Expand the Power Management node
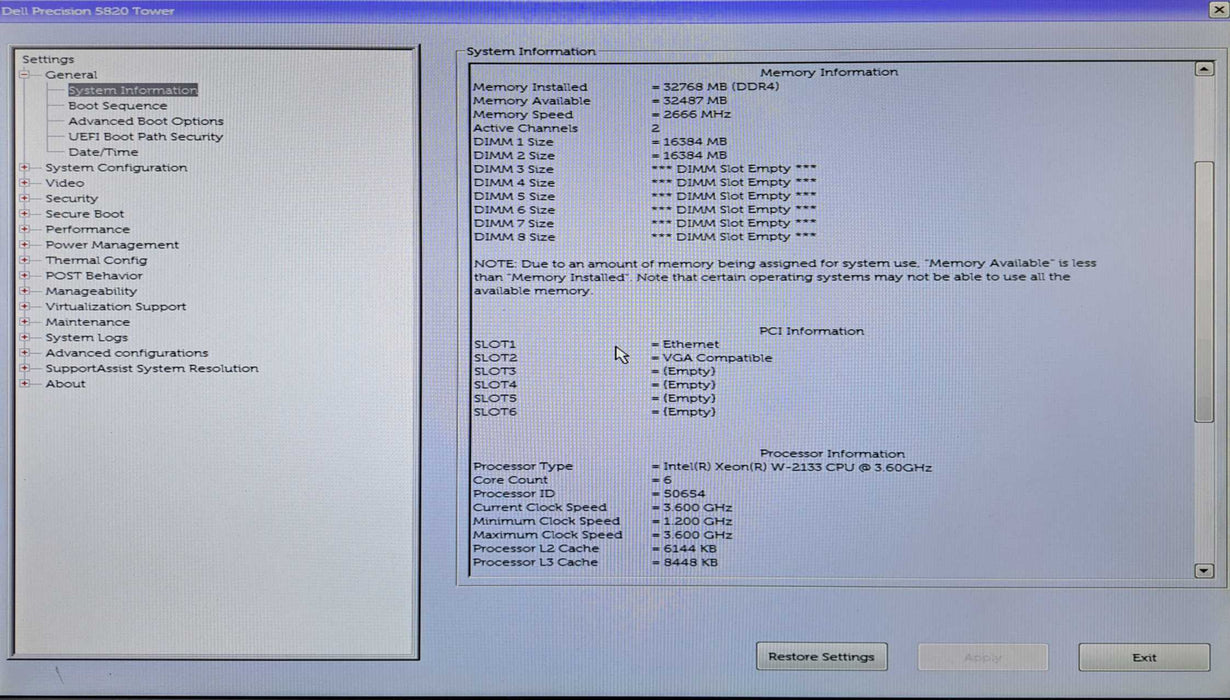 (x=24, y=245)
